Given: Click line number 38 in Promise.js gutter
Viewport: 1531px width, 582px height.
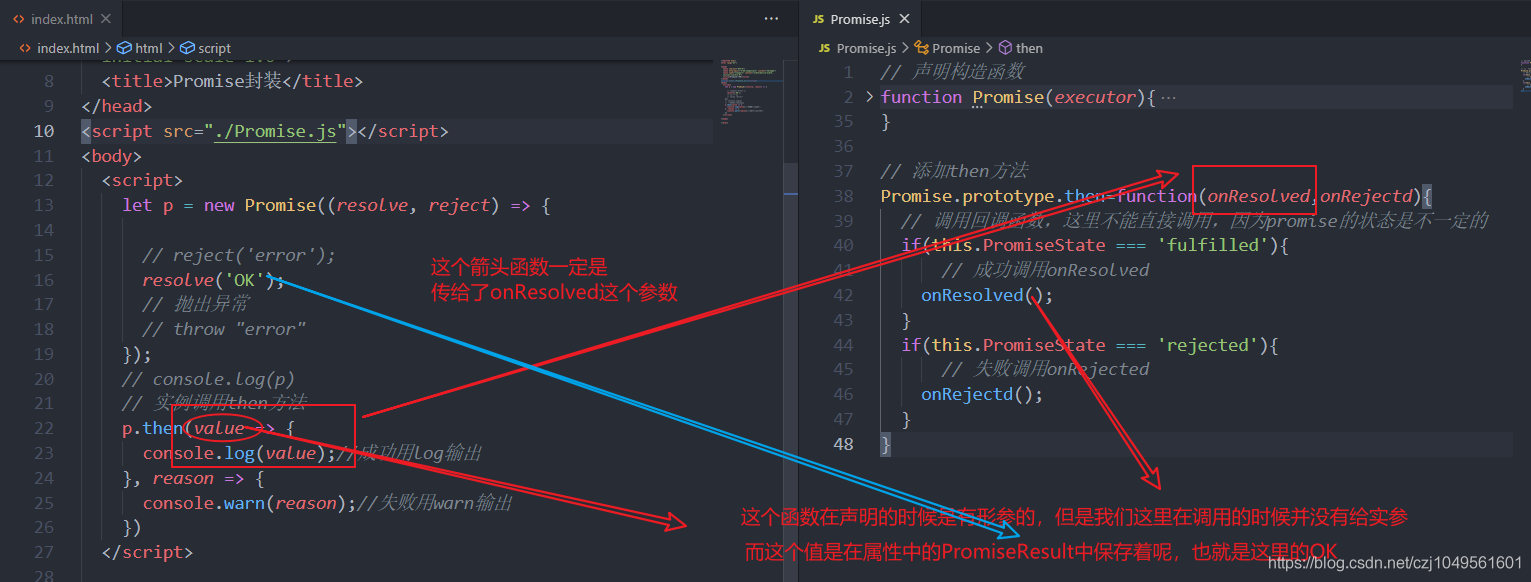Looking at the screenshot, I should [842, 196].
